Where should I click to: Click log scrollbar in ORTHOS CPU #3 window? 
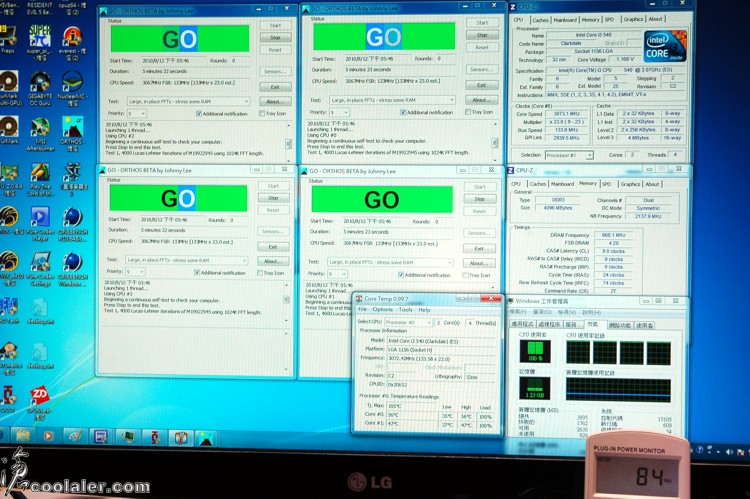coord(287,300)
